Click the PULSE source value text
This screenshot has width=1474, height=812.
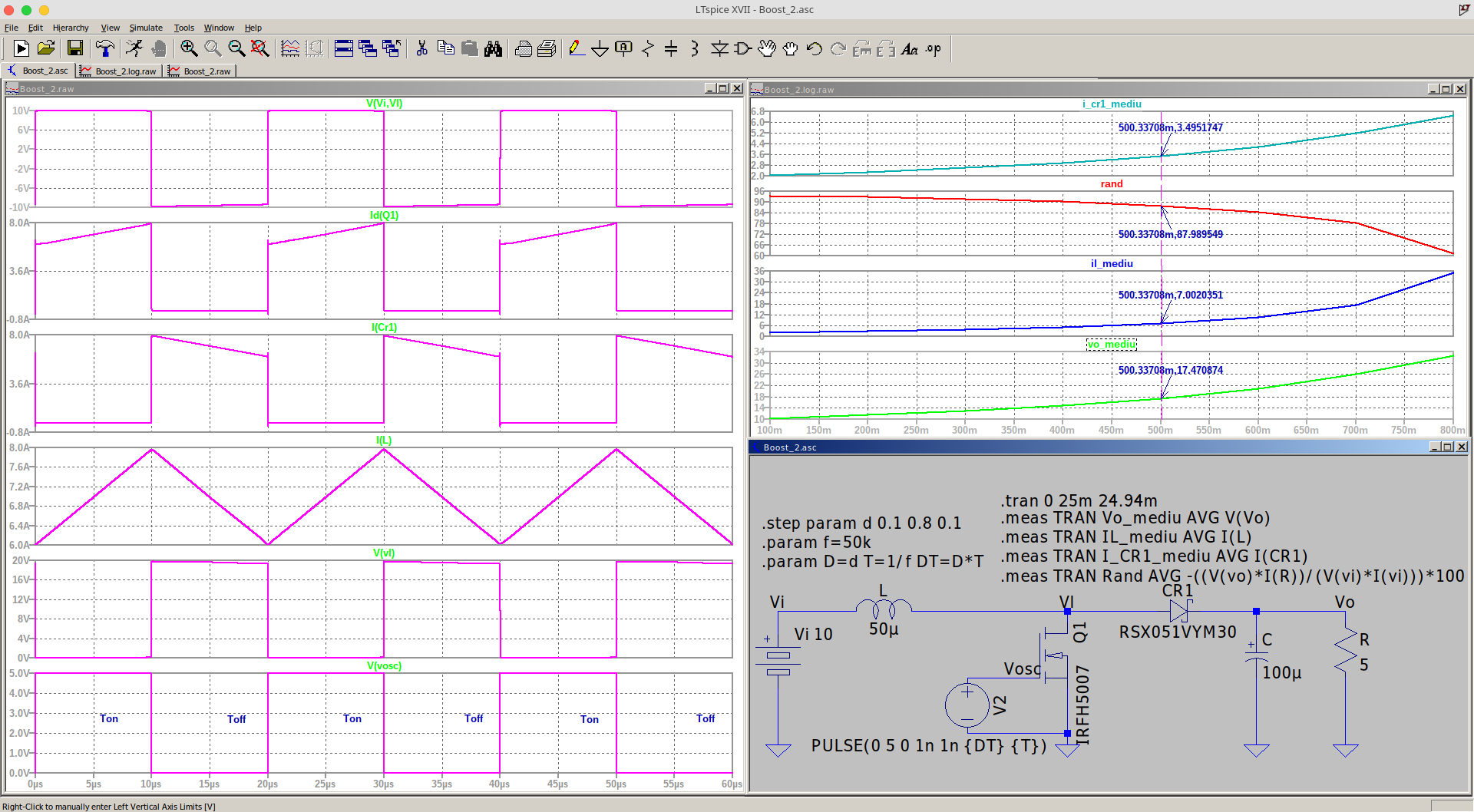click(929, 745)
